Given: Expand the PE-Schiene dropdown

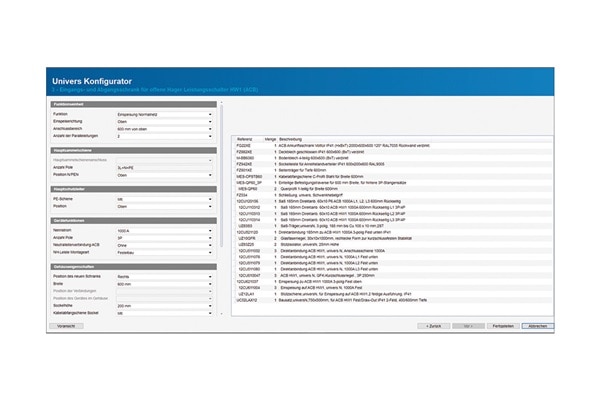Looking at the screenshot, I should [x=164, y=199].
